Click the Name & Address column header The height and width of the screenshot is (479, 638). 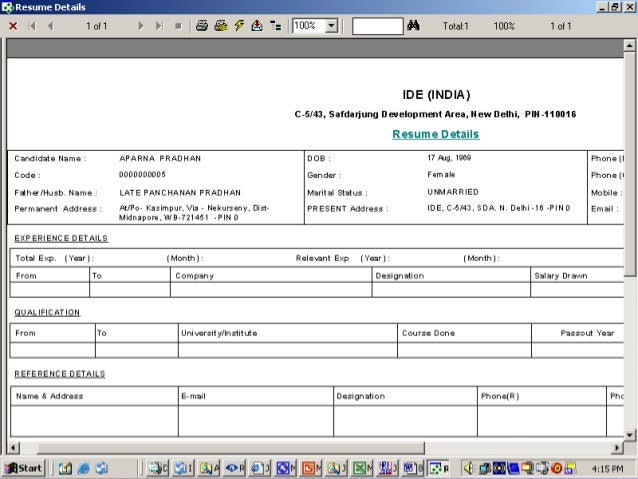coord(50,396)
